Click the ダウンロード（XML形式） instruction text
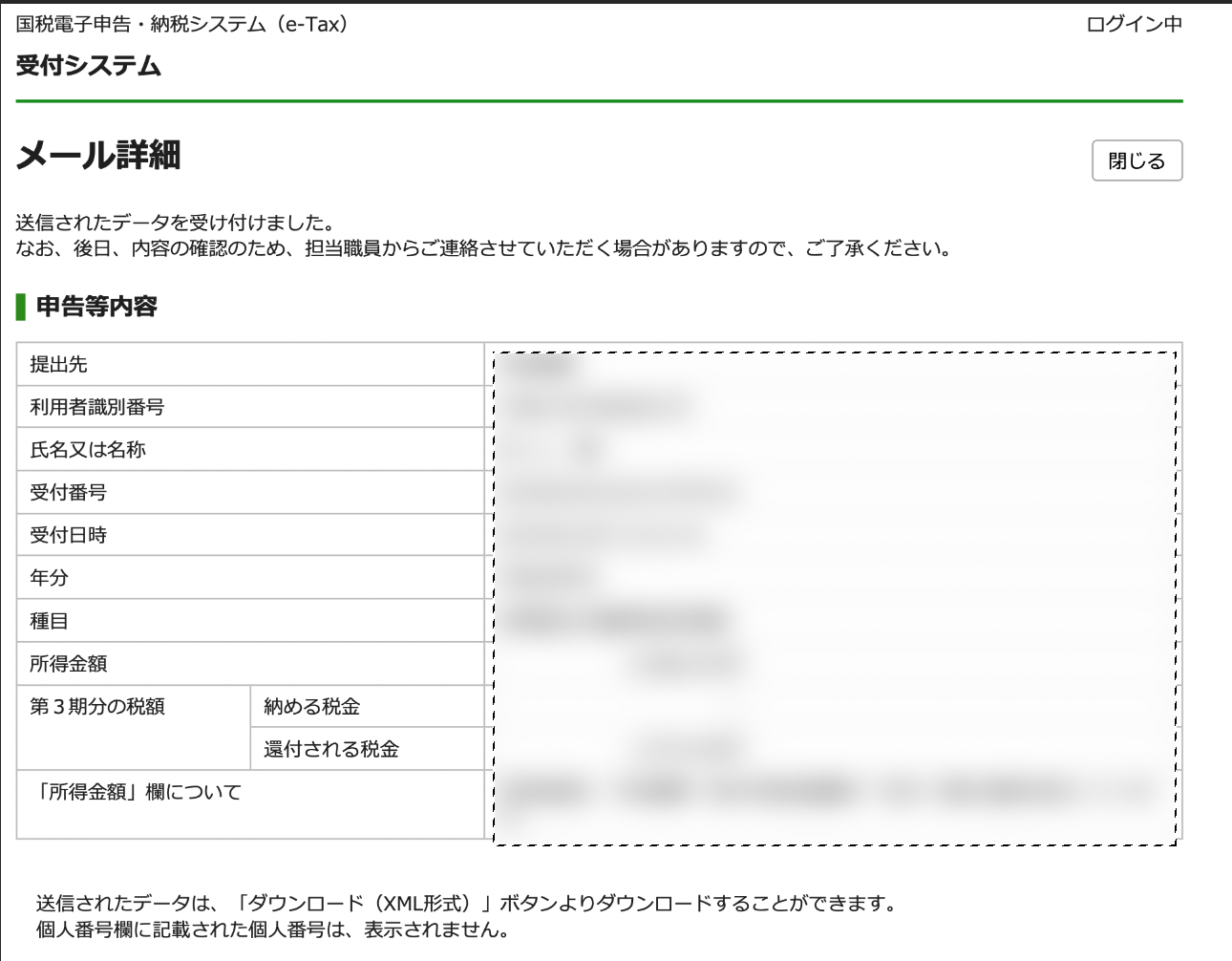The image size is (1232, 961). click(x=467, y=903)
